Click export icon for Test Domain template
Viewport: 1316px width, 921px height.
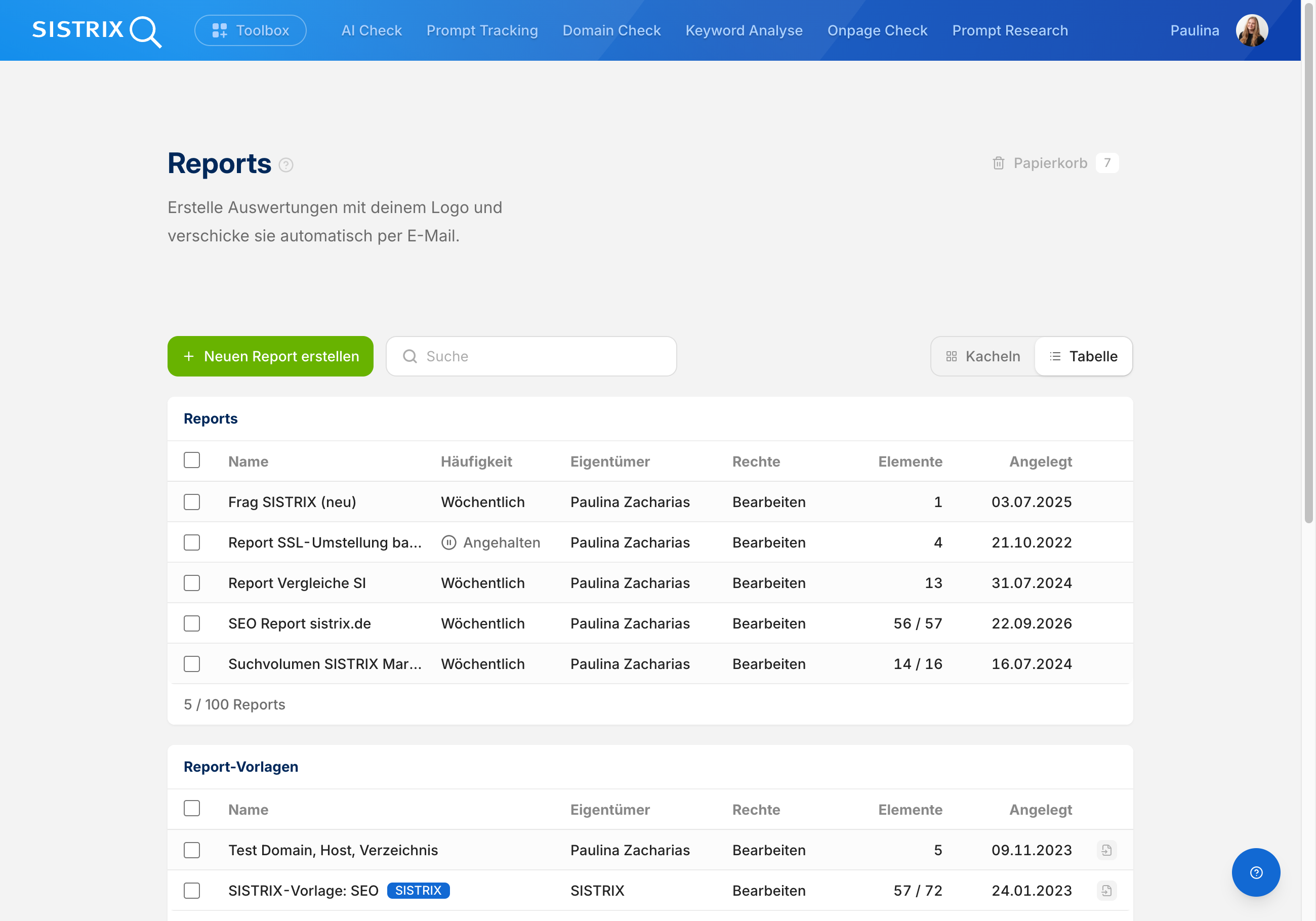point(1106,850)
